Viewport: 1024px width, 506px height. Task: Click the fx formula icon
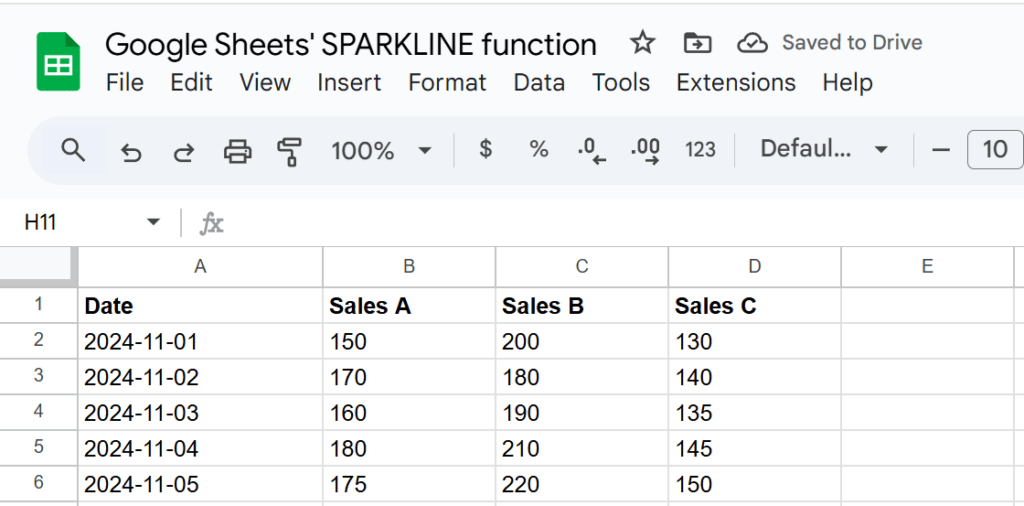click(211, 223)
